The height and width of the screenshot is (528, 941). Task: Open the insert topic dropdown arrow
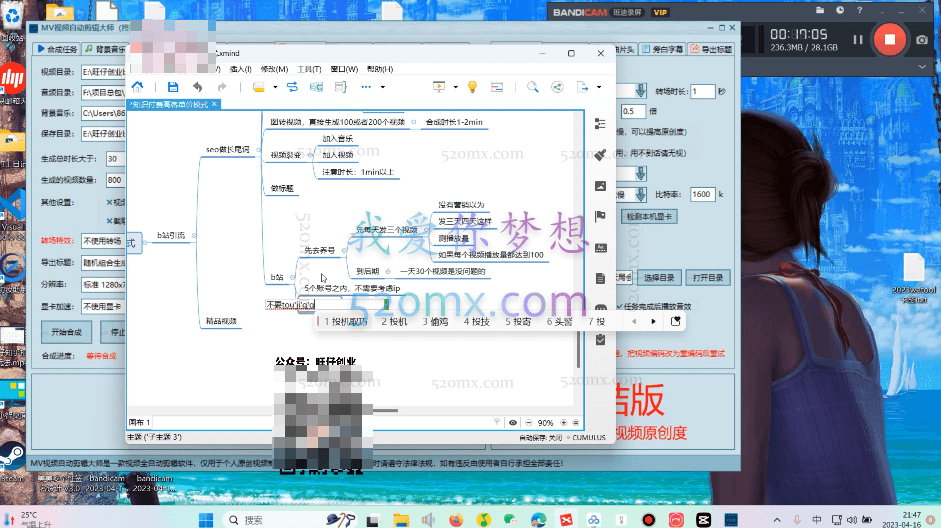275,87
